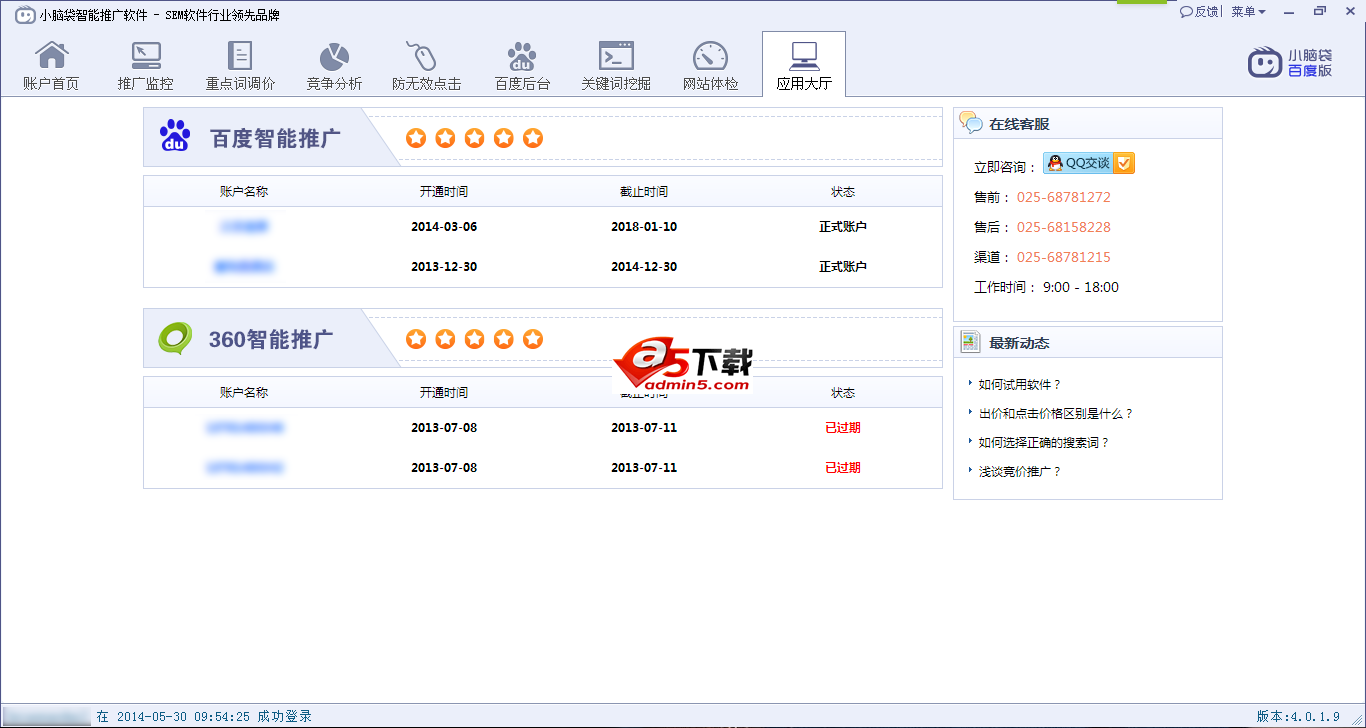Click the 已过期 status in first 360 row
This screenshot has height=728, width=1366.
click(x=842, y=428)
